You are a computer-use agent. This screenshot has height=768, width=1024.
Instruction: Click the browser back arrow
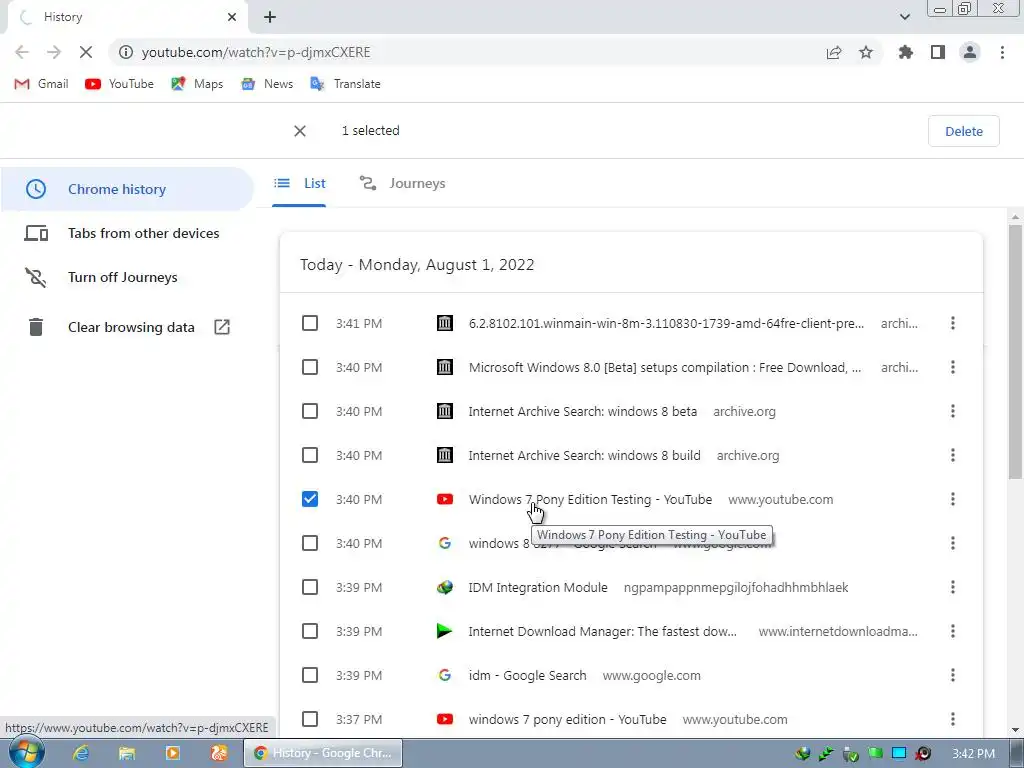22,52
